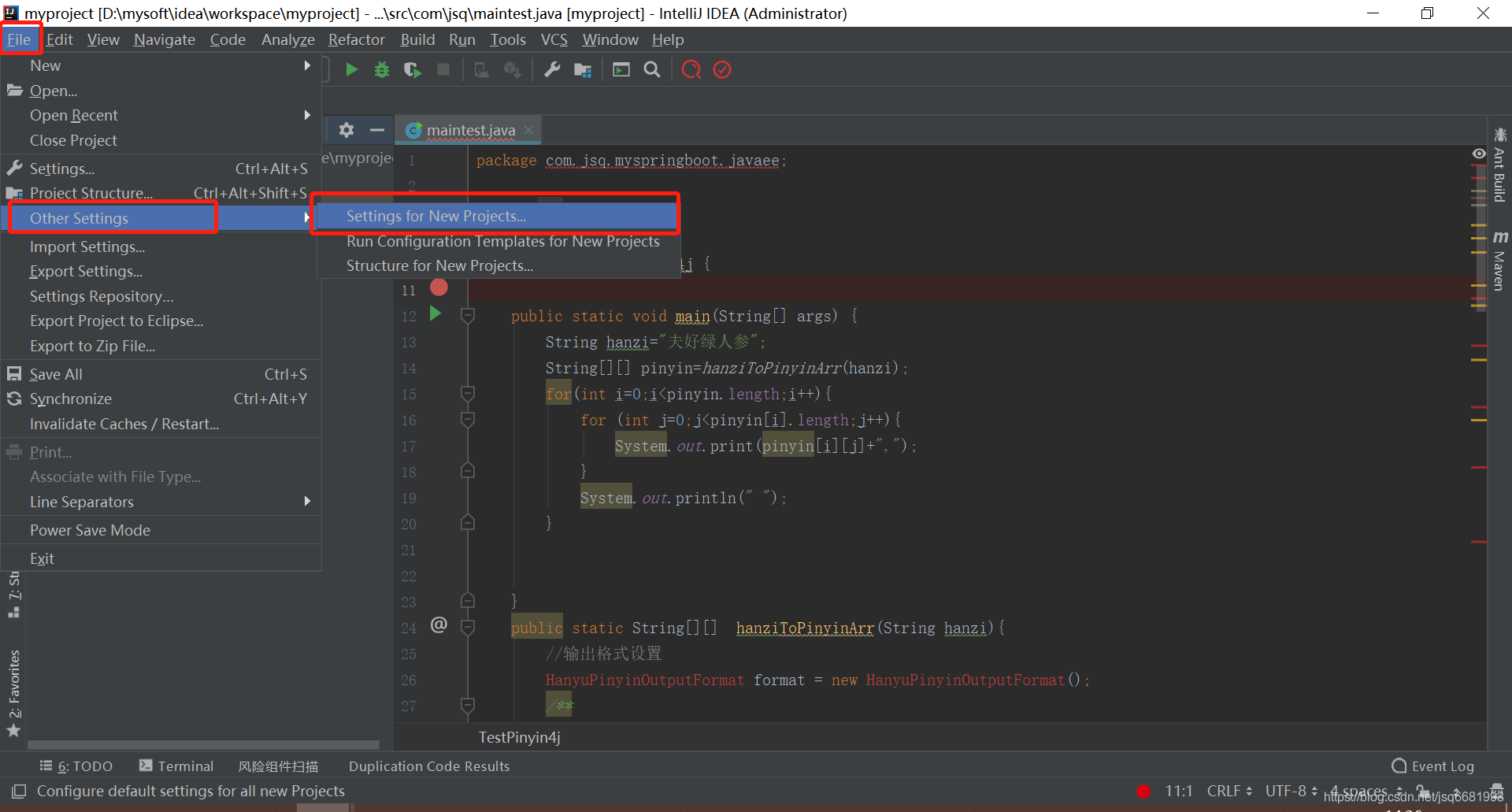Open the 2: Favorites side tab
This screenshot has height=812, width=1512.
tap(13, 693)
